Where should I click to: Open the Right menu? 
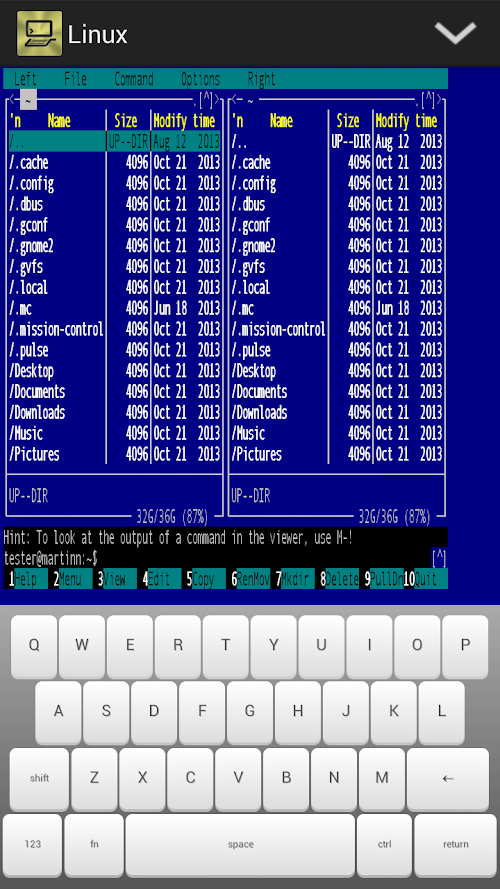[x=261, y=79]
